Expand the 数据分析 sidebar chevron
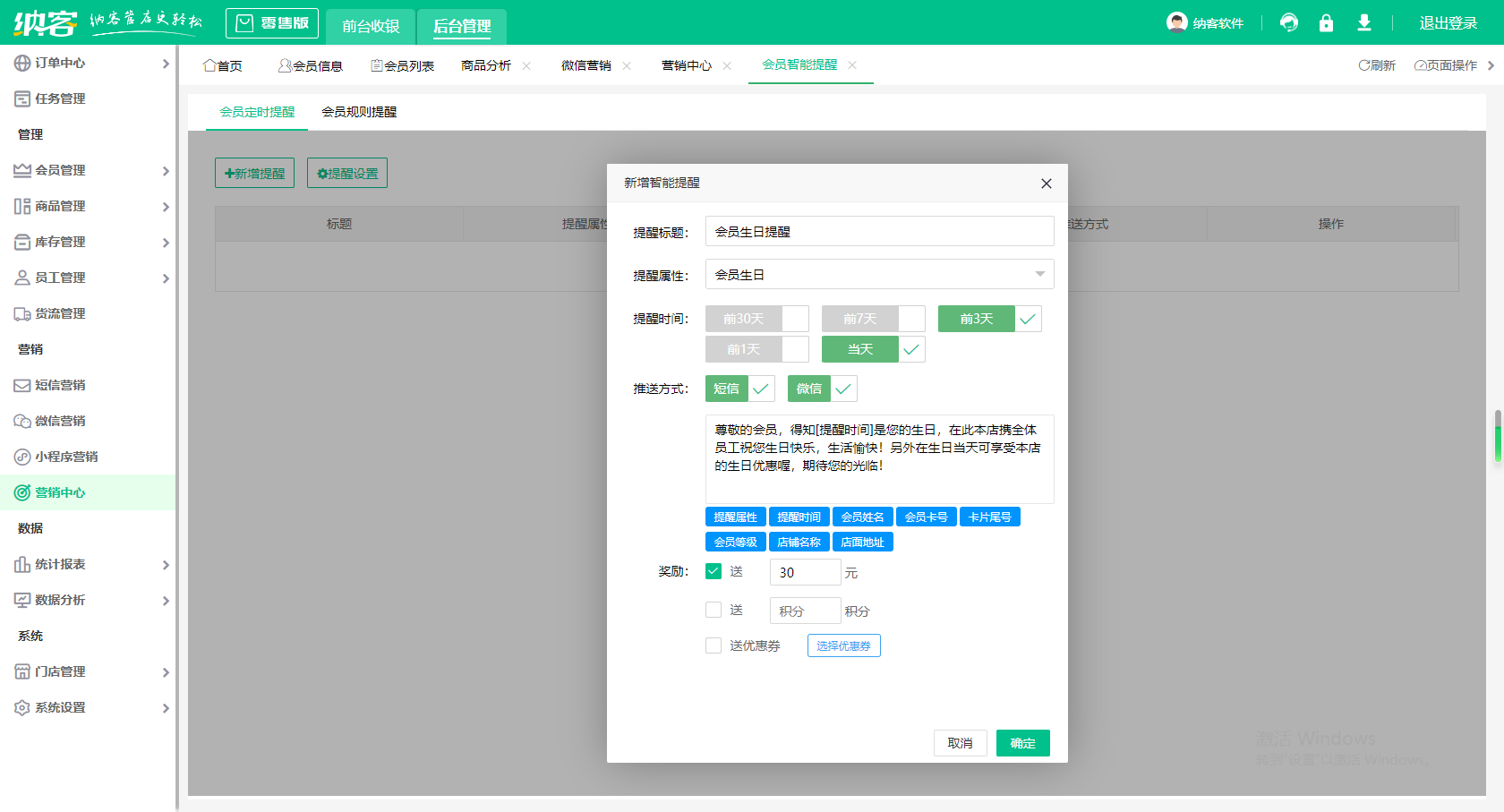This screenshot has height=812, width=1504. coord(166,601)
